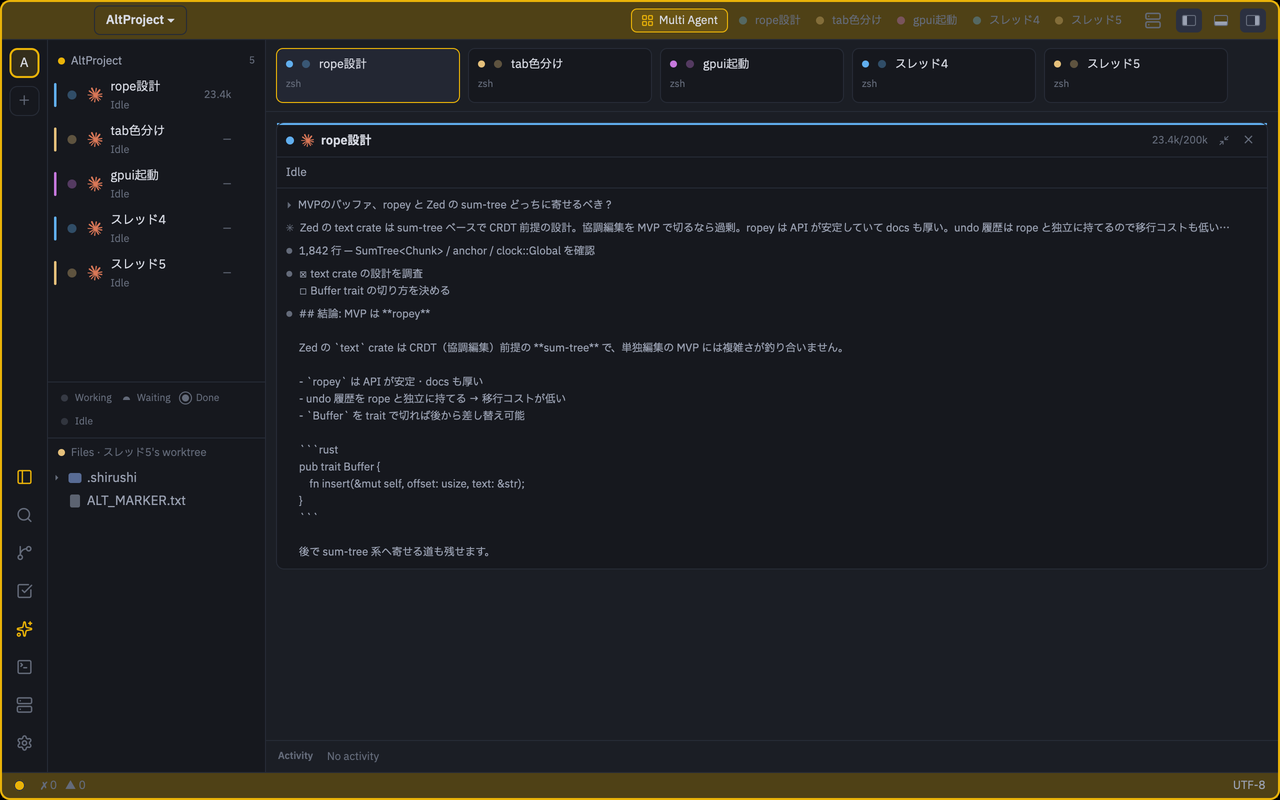
Task: Click the Claude icon beside sidebar gpui起動
Action: [95, 184]
